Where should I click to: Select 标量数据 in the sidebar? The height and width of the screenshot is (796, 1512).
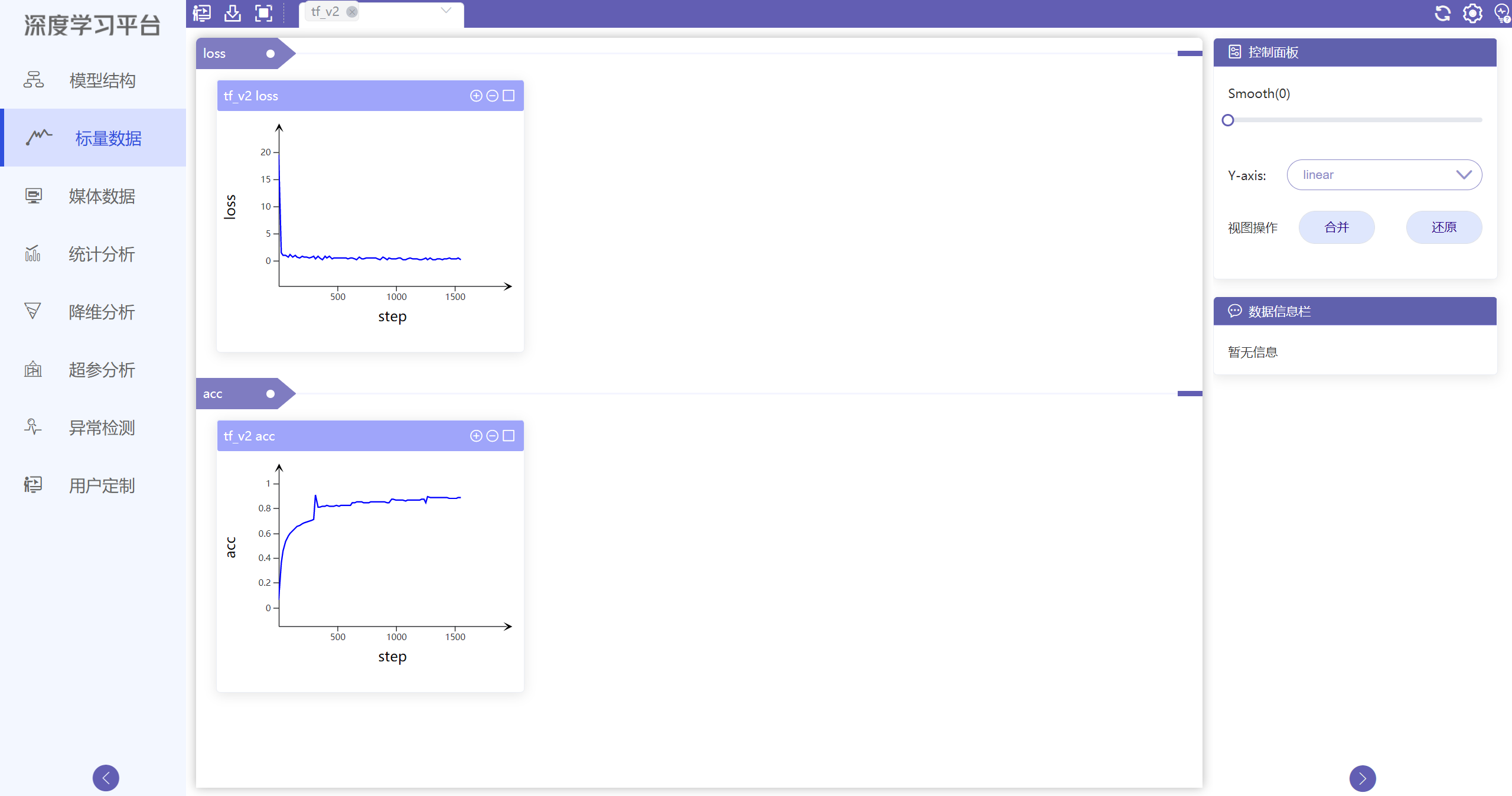93,138
